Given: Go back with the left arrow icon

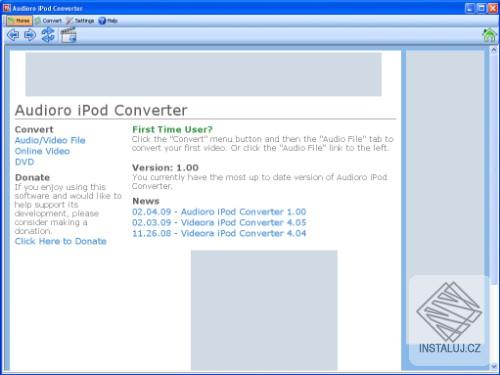Looking at the screenshot, I should (13, 35).
